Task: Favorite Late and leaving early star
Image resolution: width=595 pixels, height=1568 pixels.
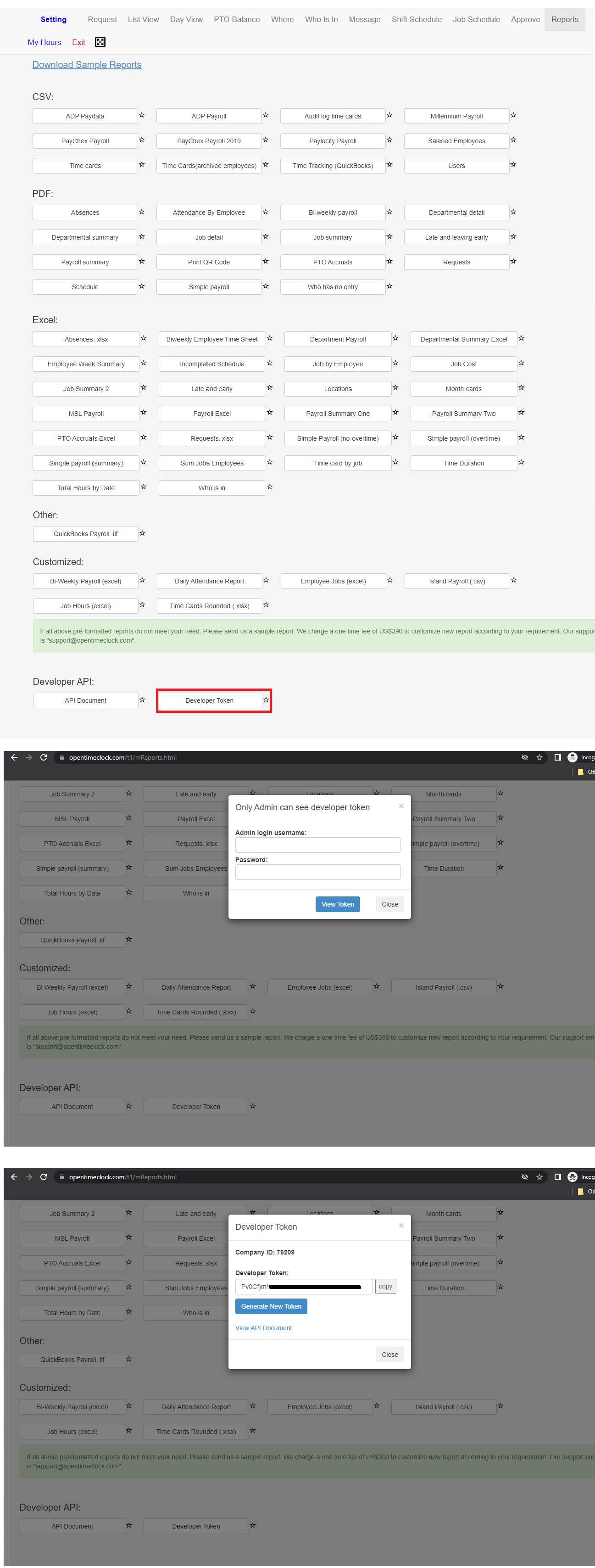Action: click(x=513, y=237)
